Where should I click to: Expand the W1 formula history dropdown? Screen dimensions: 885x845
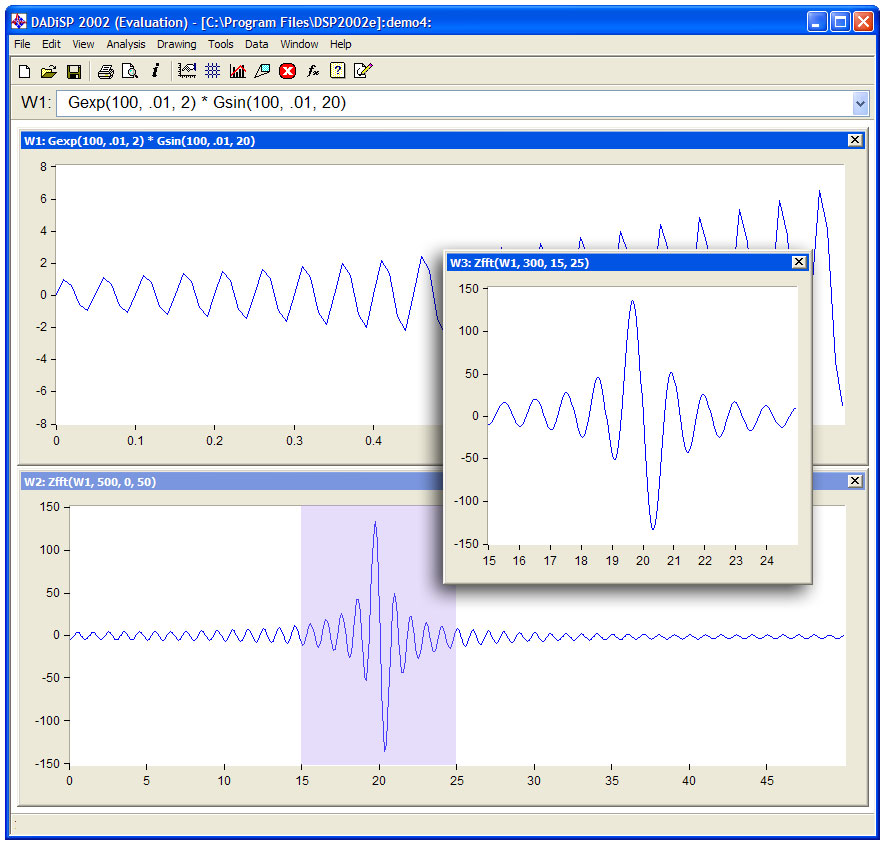click(860, 103)
